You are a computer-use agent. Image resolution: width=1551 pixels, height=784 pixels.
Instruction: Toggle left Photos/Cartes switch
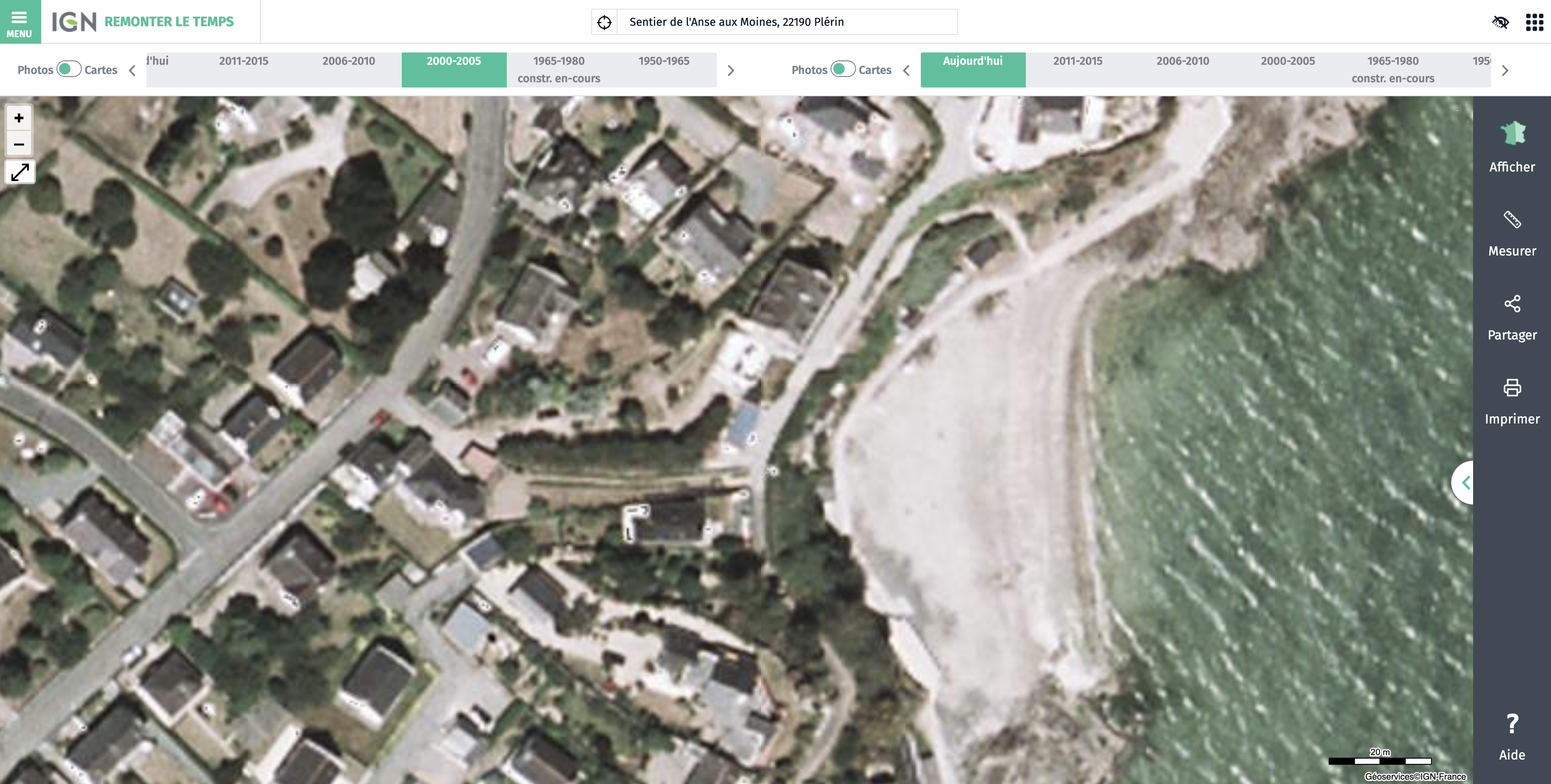point(69,69)
